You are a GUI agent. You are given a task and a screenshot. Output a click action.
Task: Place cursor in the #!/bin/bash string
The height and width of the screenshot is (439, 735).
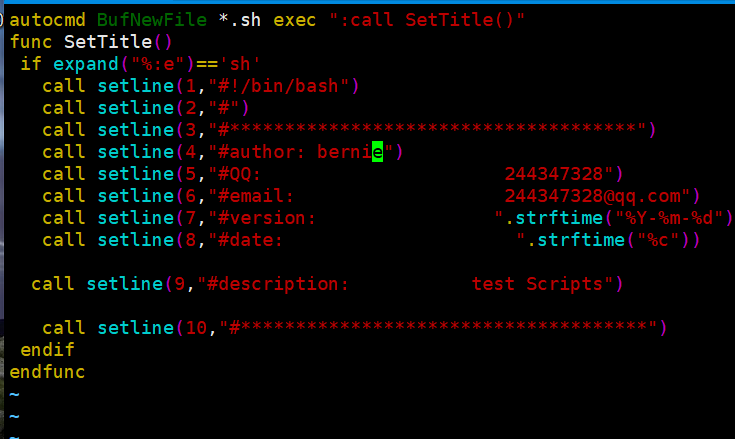[283, 86]
